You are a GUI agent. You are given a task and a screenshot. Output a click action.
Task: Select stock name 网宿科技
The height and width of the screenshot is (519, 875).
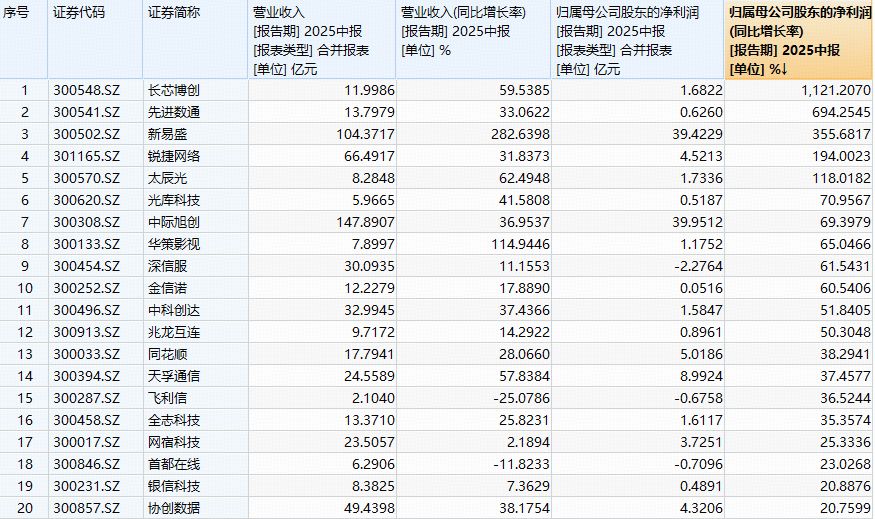pos(174,443)
